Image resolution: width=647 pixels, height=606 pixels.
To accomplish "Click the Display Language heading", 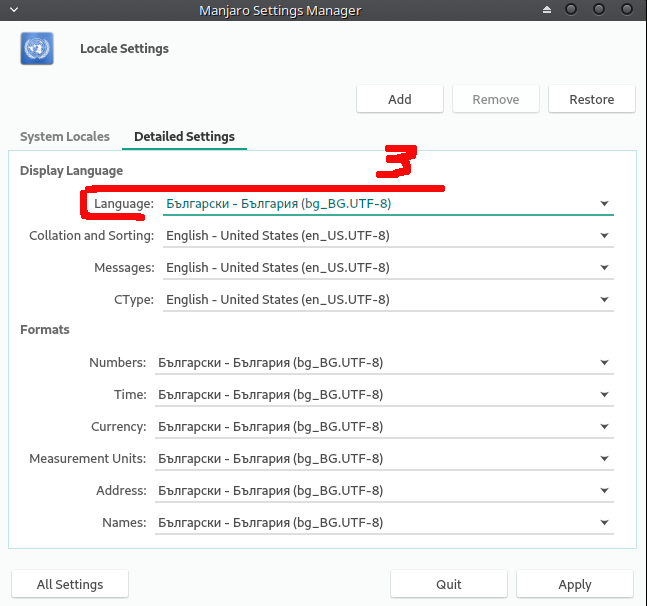I will point(71,171).
